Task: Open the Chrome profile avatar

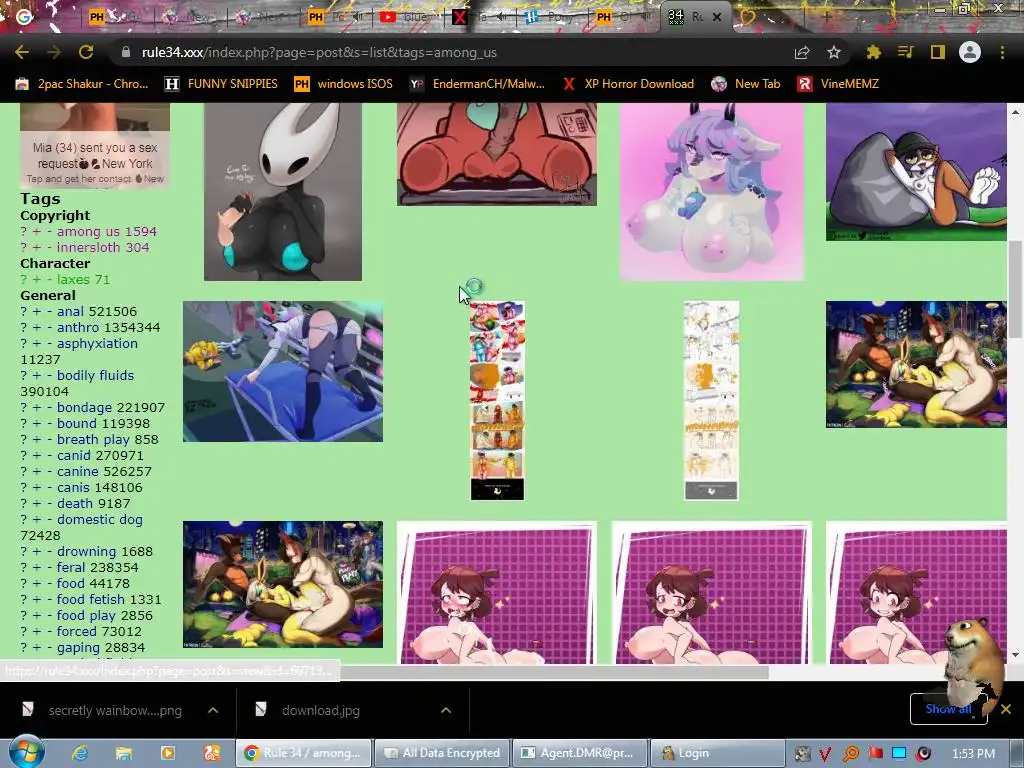Action: pos(970,52)
